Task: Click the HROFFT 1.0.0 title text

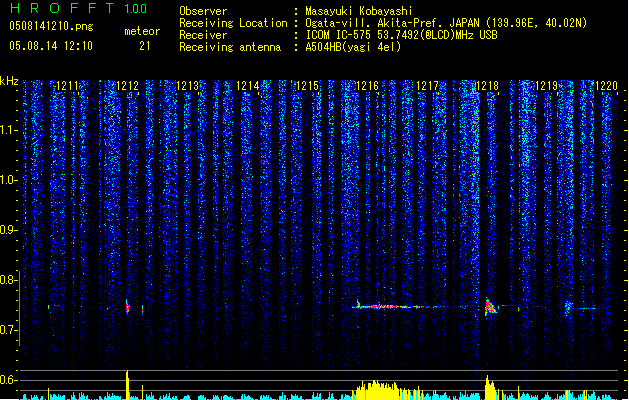Action: pyautogui.click(x=78, y=8)
